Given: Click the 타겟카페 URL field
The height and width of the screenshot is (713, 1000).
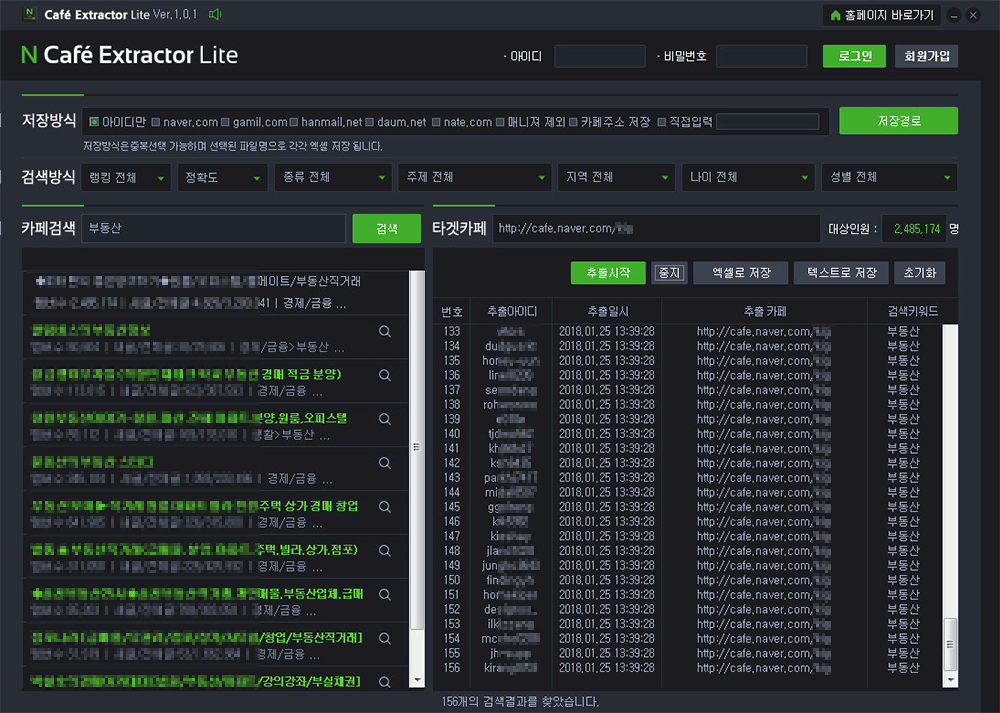Looking at the screenshot, I should pos(656,228).
